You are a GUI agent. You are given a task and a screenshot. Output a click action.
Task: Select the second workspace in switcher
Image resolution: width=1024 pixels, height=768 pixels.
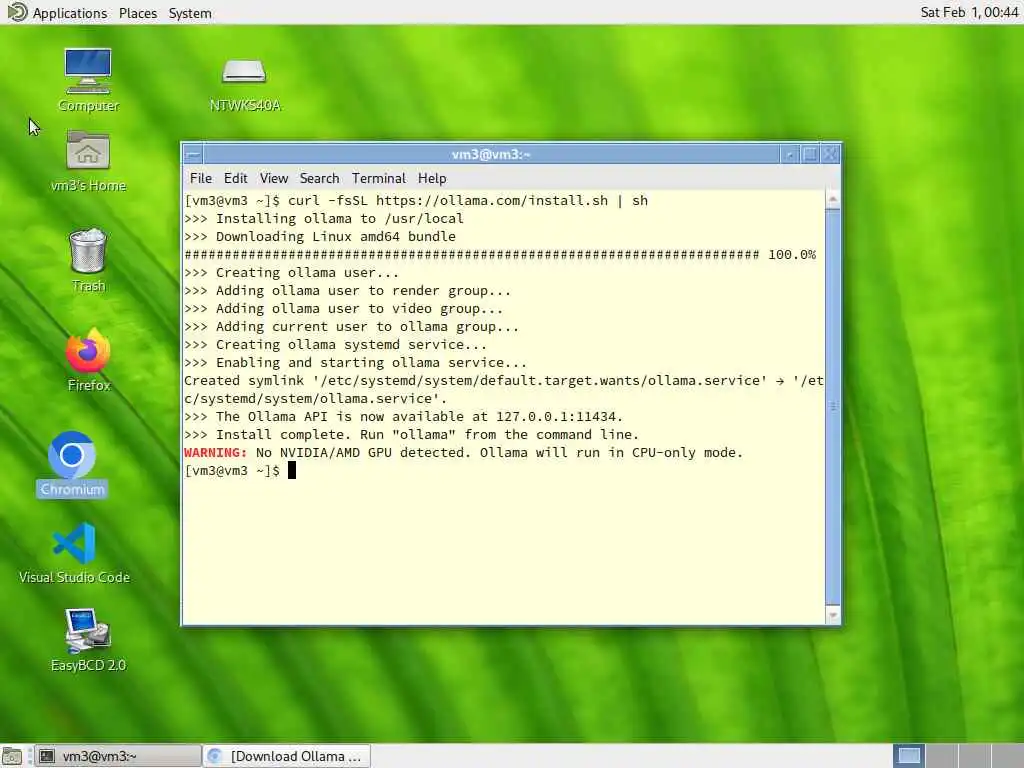click(x=941, y=756)
